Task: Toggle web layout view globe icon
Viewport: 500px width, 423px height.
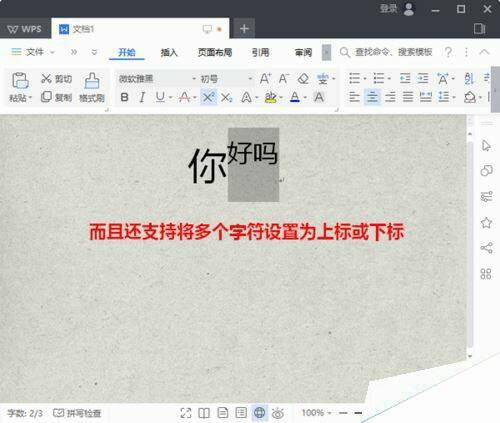Action: pyautogui.click(x=260, y=413)
